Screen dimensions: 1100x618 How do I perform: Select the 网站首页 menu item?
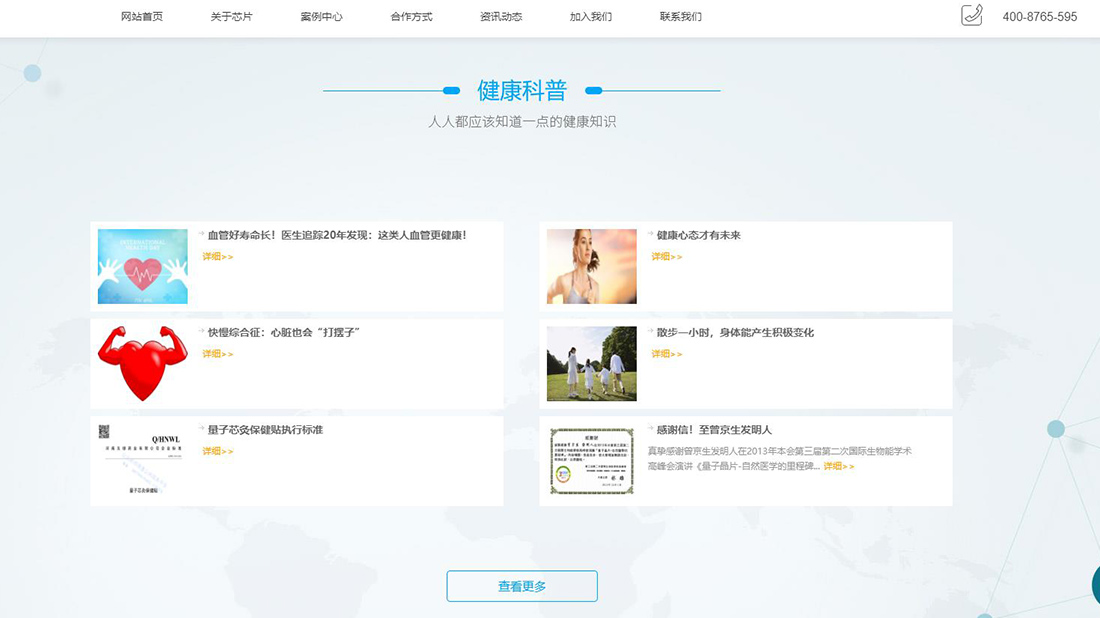tap(141, 16)
